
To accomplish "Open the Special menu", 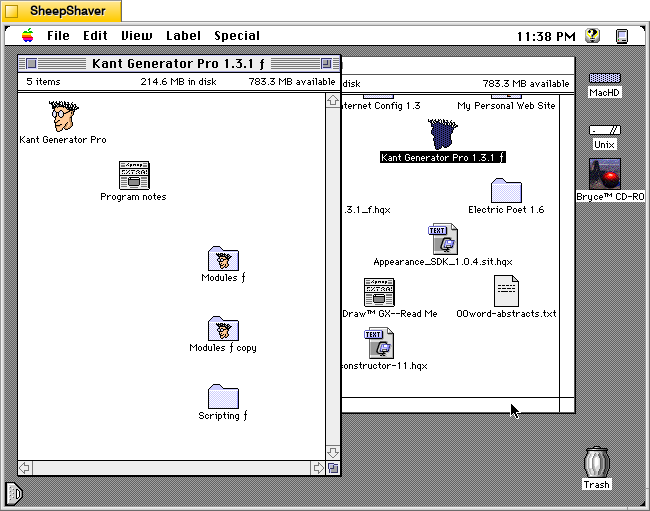I will coord(237,36).
